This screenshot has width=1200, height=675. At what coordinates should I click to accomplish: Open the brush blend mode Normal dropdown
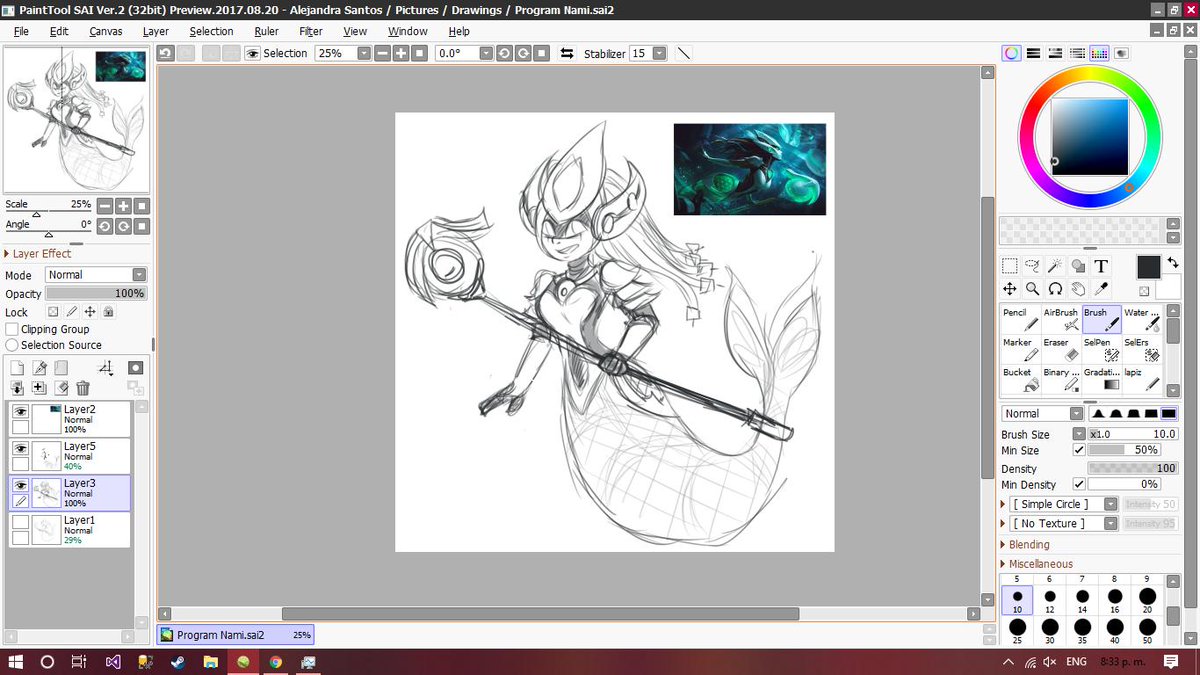coord(1043,413)
